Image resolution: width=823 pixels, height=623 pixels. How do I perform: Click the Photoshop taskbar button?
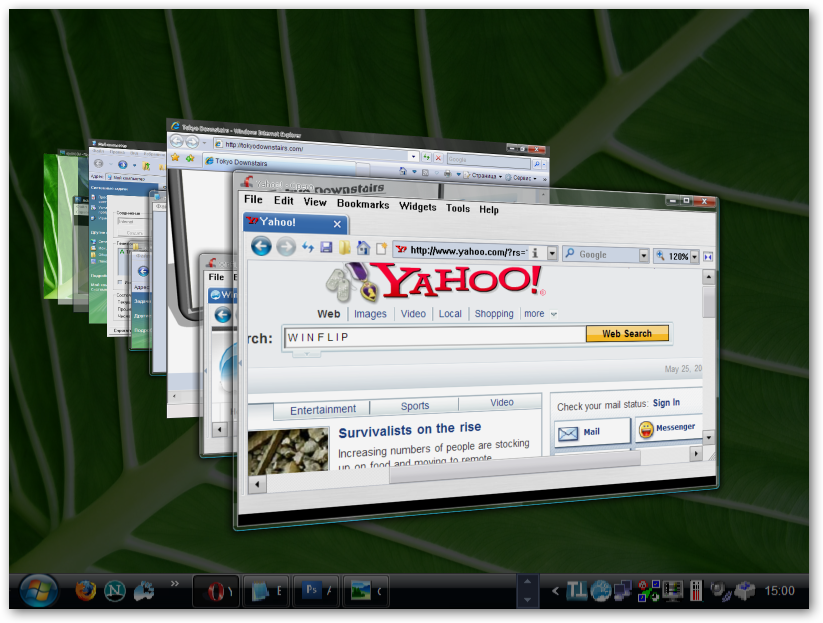[x=316, y=592]
